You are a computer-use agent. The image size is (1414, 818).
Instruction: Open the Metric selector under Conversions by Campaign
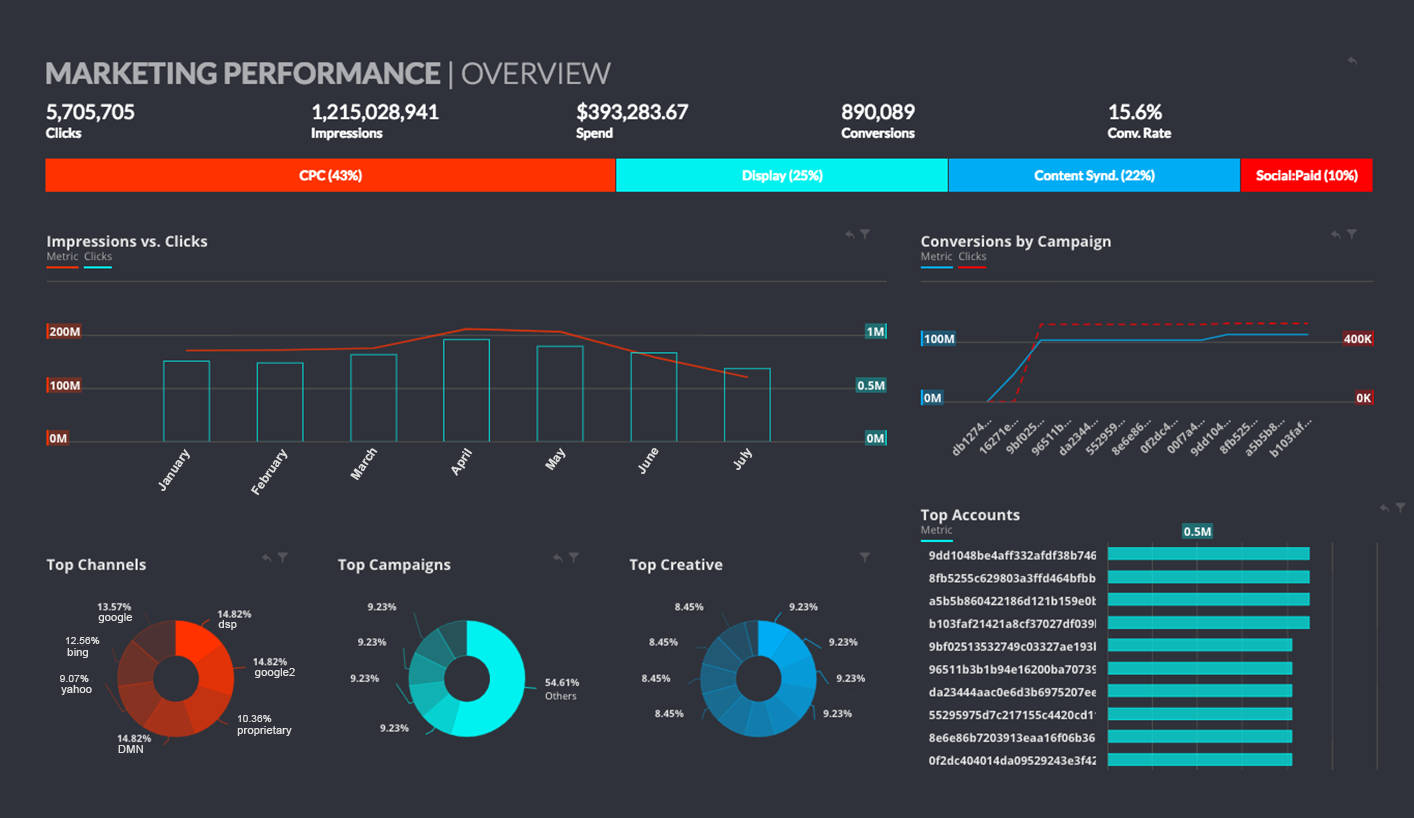(x=936, y=256)
